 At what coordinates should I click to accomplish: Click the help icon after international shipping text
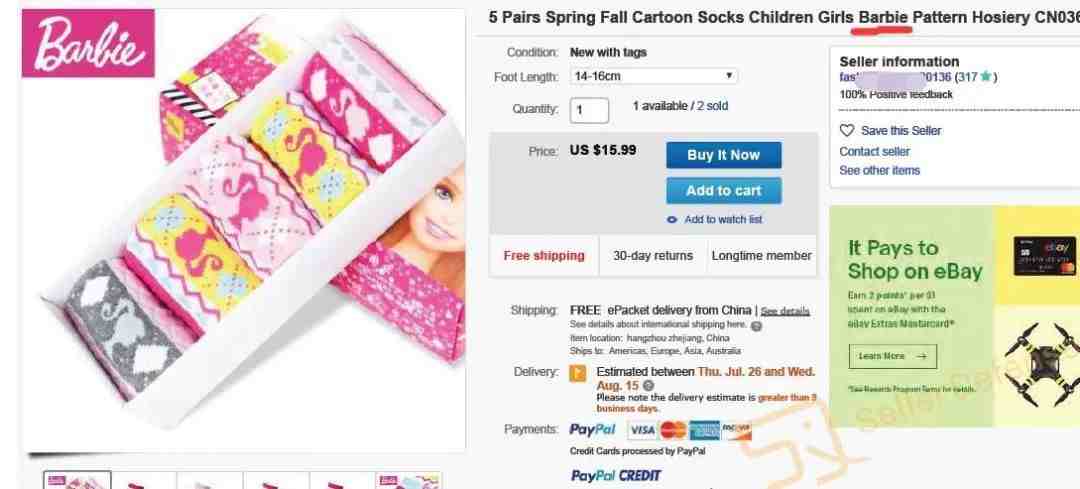(756, 325)
